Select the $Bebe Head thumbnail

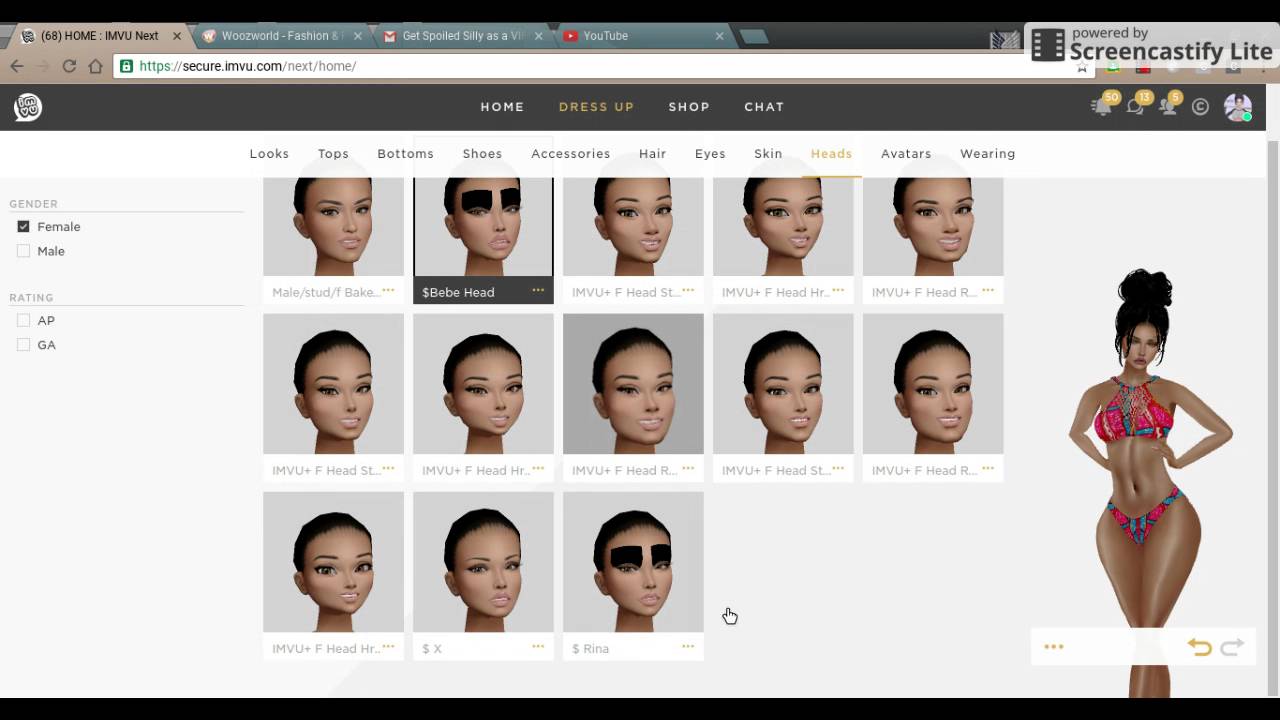(x=483, y=227)
